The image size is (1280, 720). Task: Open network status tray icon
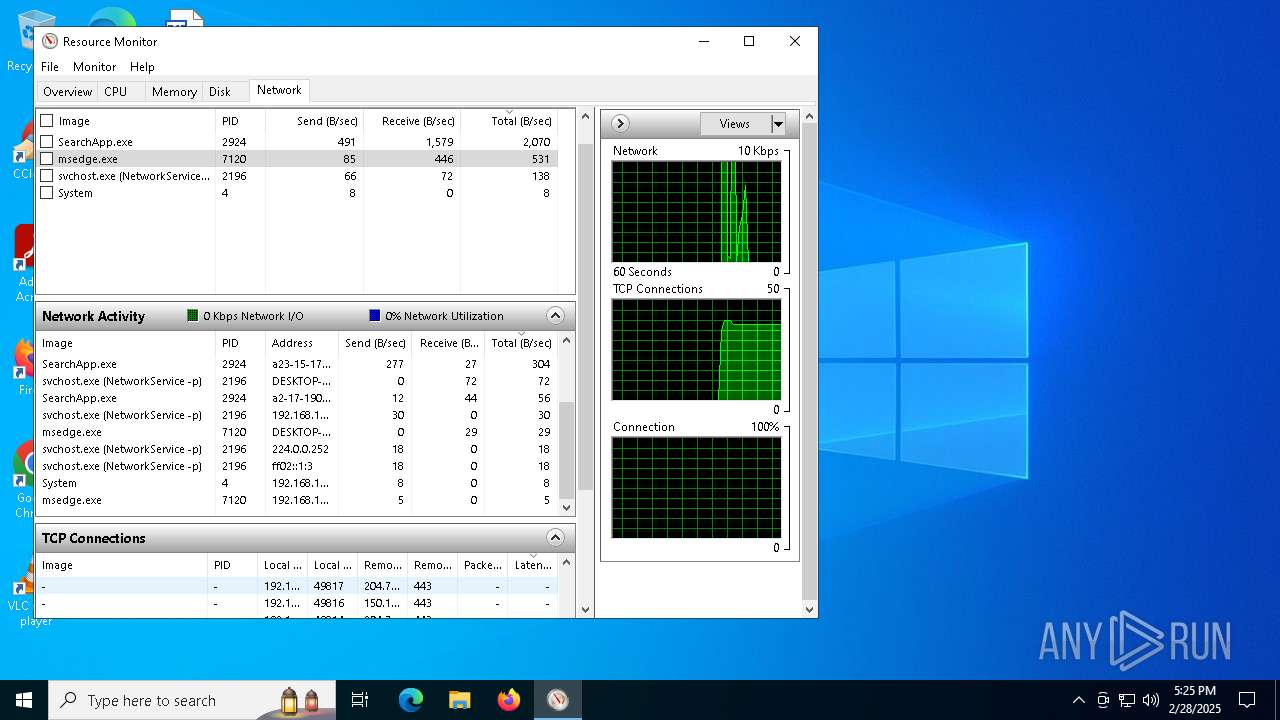(1127, 700)
